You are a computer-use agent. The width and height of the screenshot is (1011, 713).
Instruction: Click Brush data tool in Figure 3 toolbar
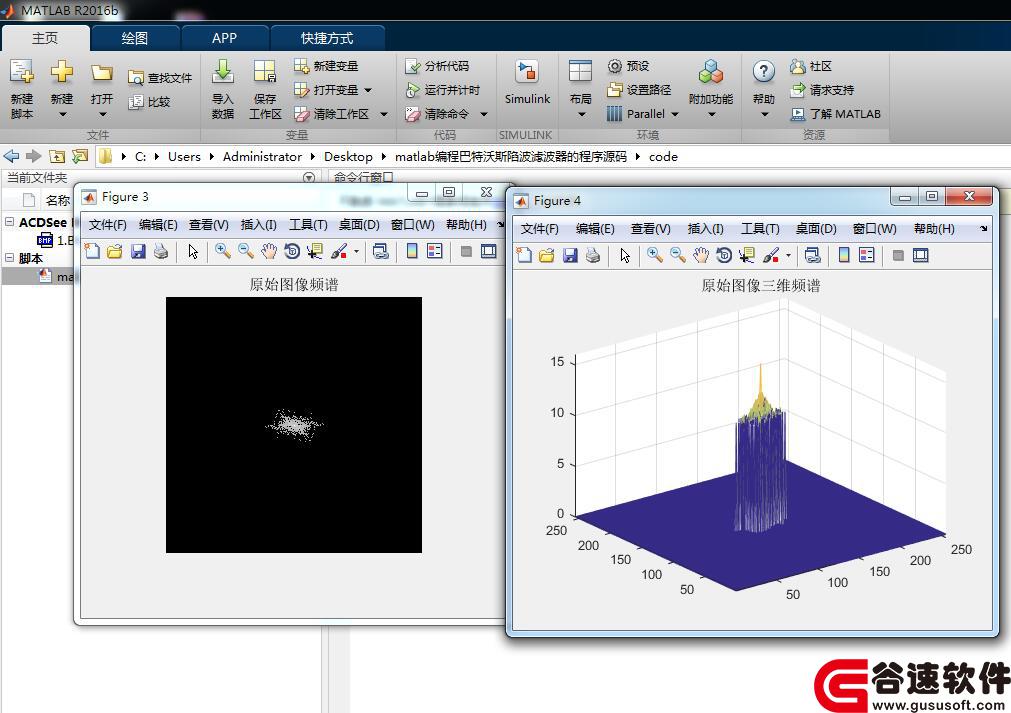[339, 251]
